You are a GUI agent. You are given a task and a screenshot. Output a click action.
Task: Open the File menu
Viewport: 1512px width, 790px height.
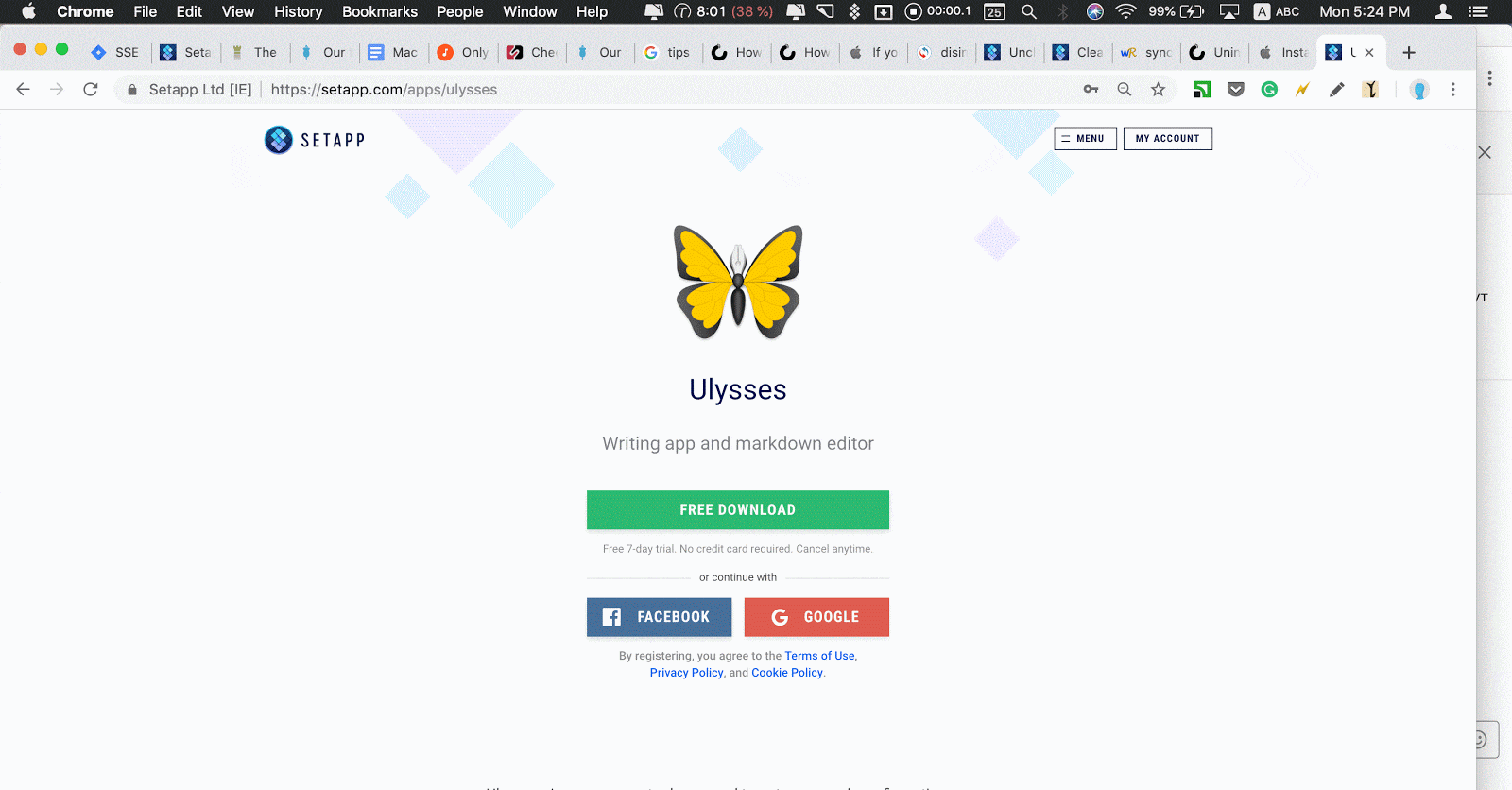pos(145,11)
